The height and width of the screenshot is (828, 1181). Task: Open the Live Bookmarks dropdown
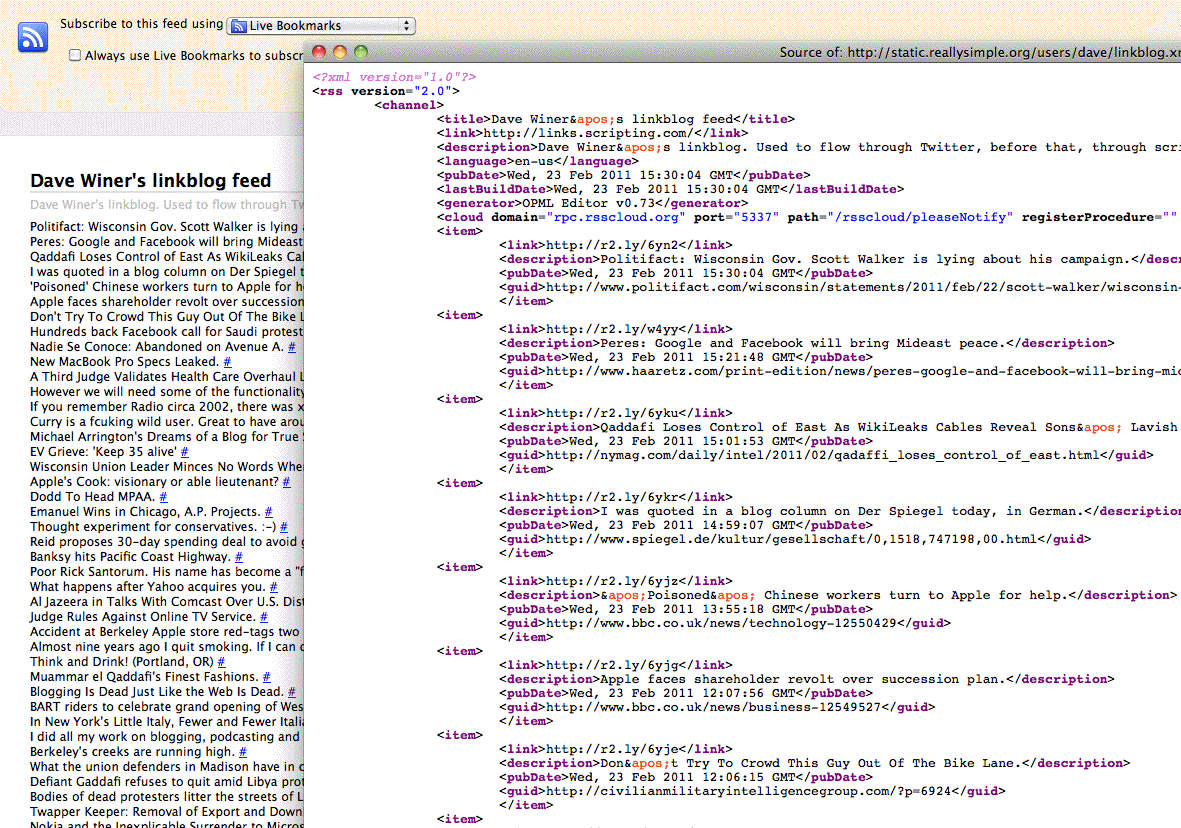click(321, 26)
